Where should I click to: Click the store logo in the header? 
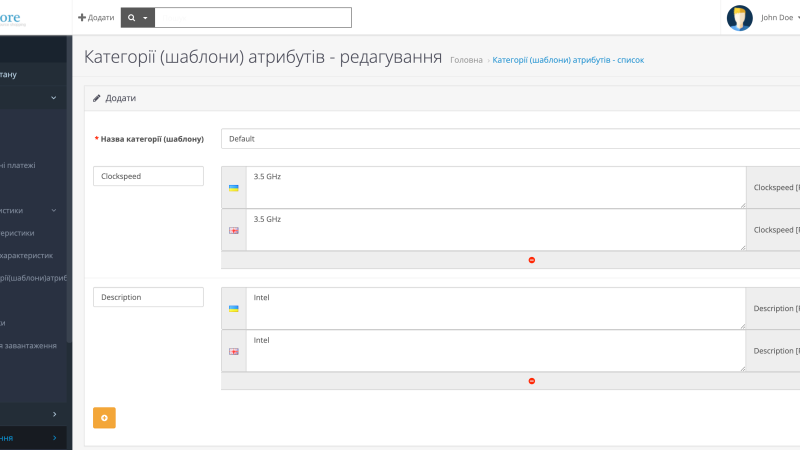(12, 18)
